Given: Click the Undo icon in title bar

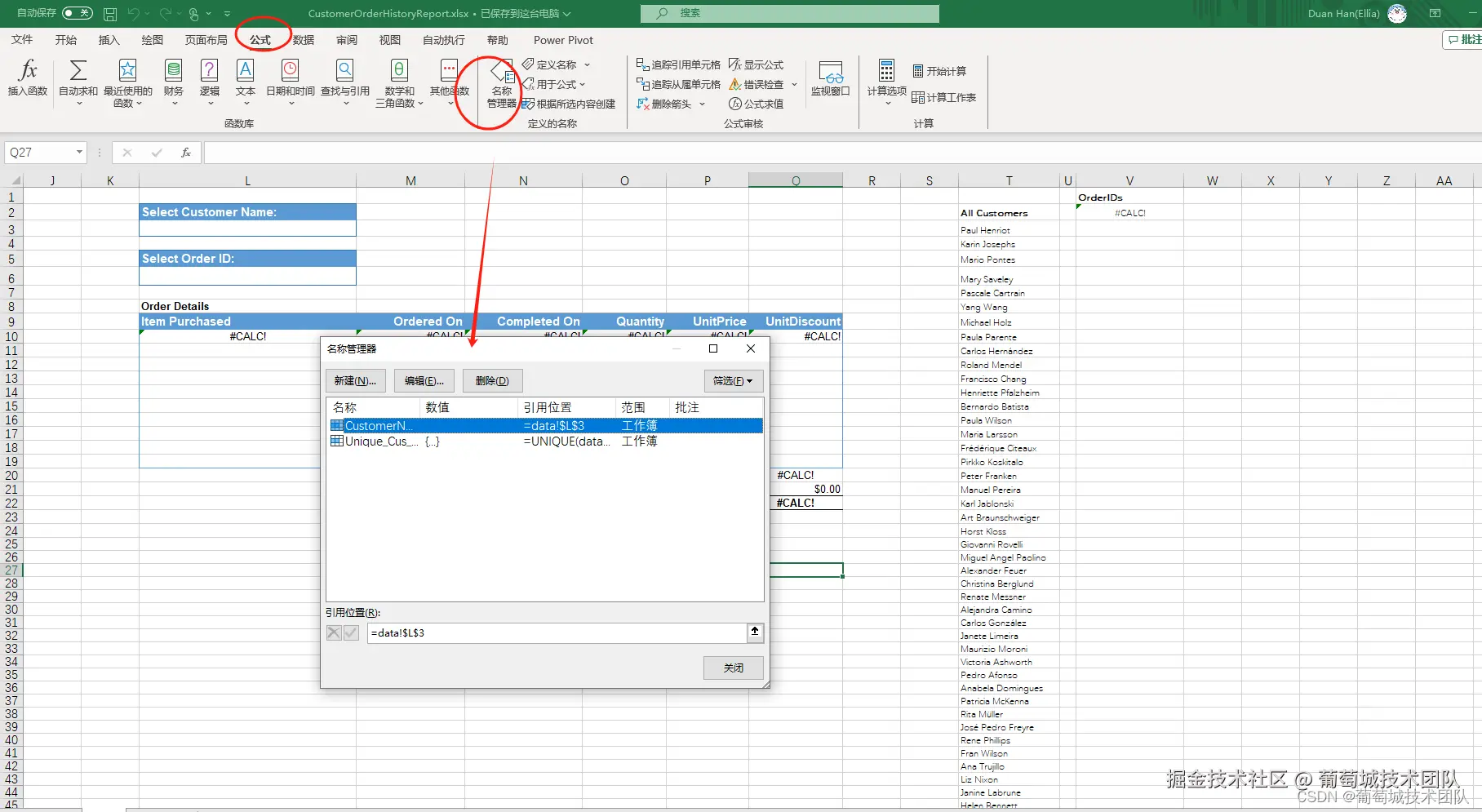Looking at the screenshot, I should coord(134,14).
